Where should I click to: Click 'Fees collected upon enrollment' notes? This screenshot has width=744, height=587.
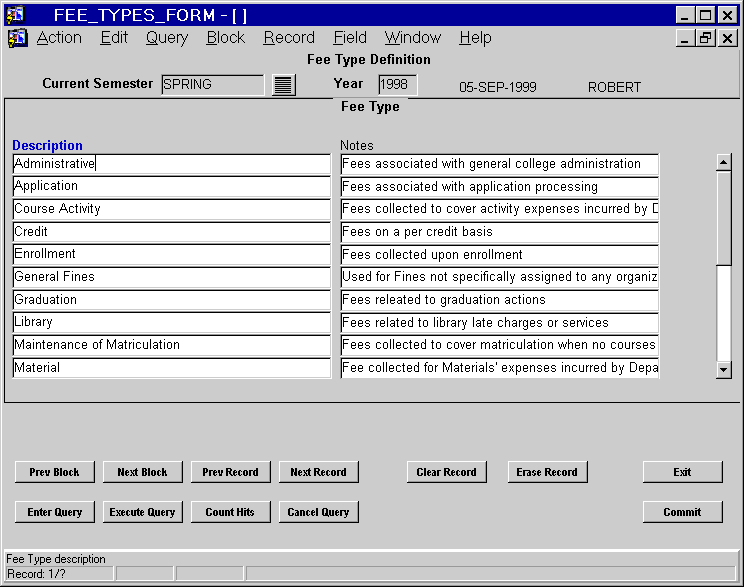(500, 254)
